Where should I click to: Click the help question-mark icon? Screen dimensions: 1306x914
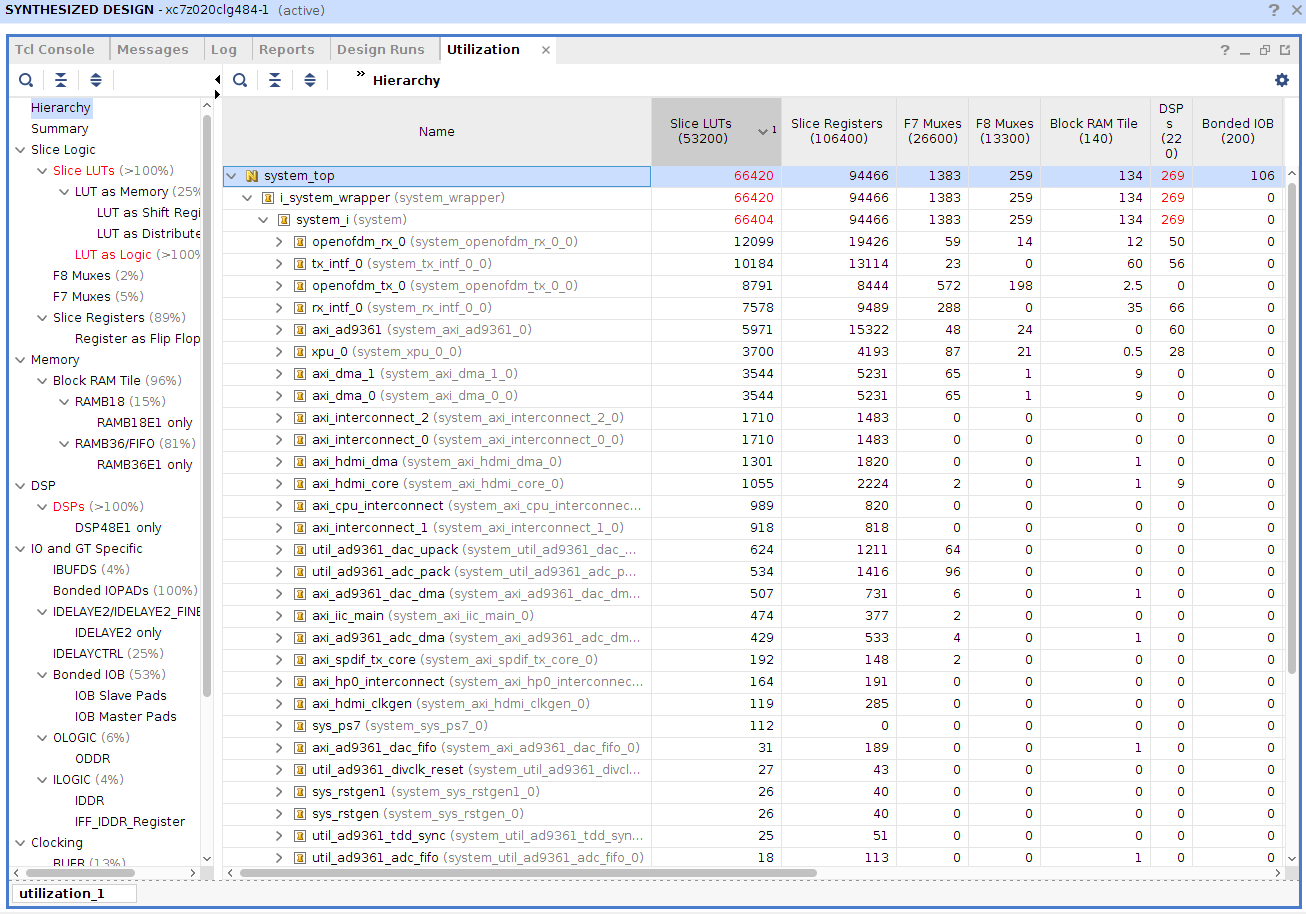[x=1224, y=50]
